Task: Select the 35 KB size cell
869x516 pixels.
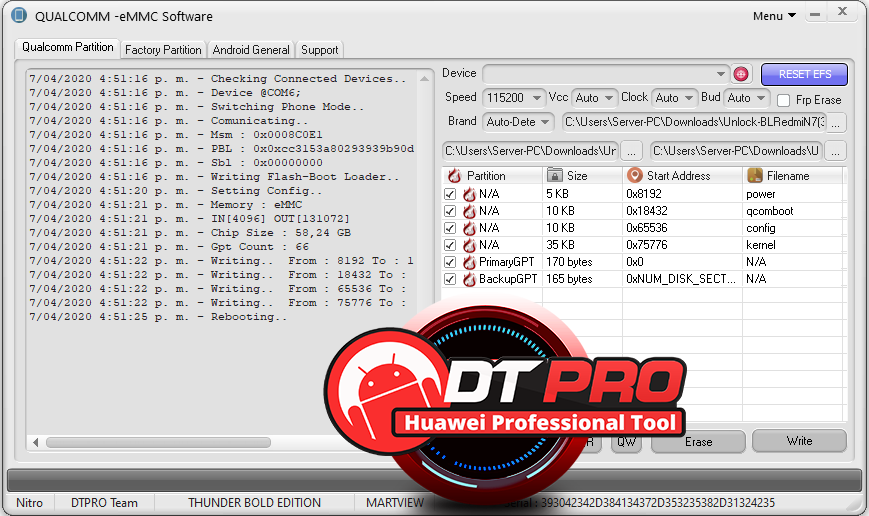Action: pyautogui.click(x=582, y=245)
